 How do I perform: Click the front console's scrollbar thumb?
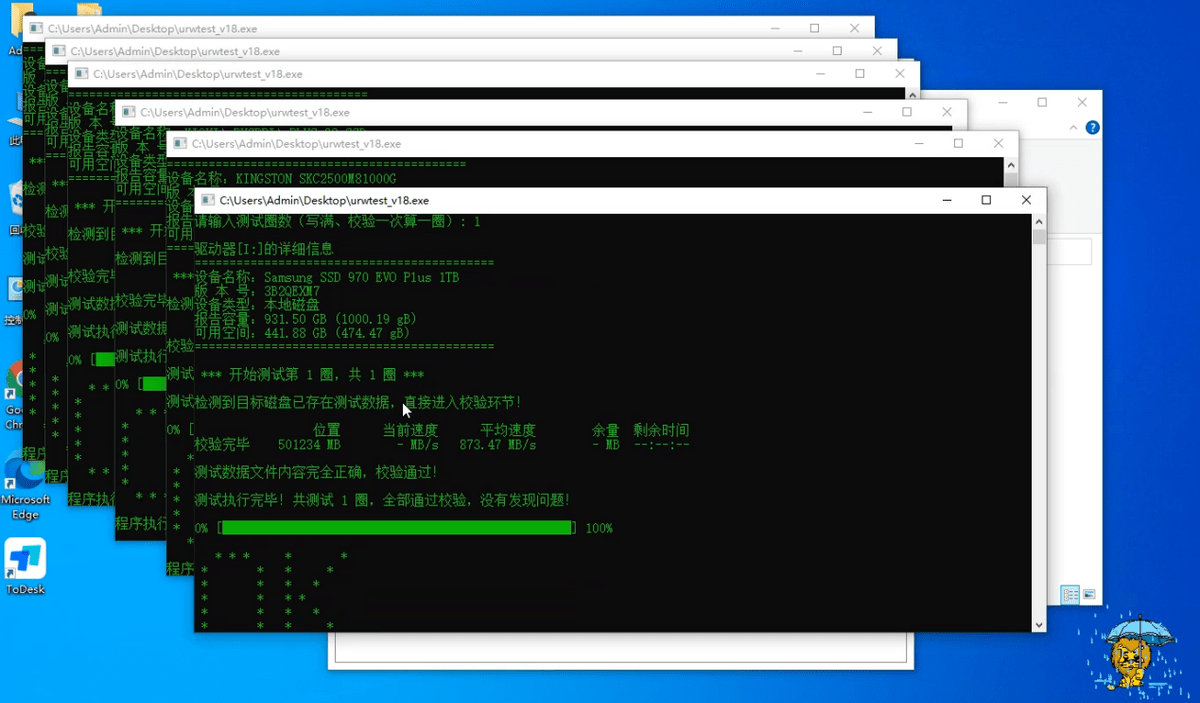click(1039, 237)
